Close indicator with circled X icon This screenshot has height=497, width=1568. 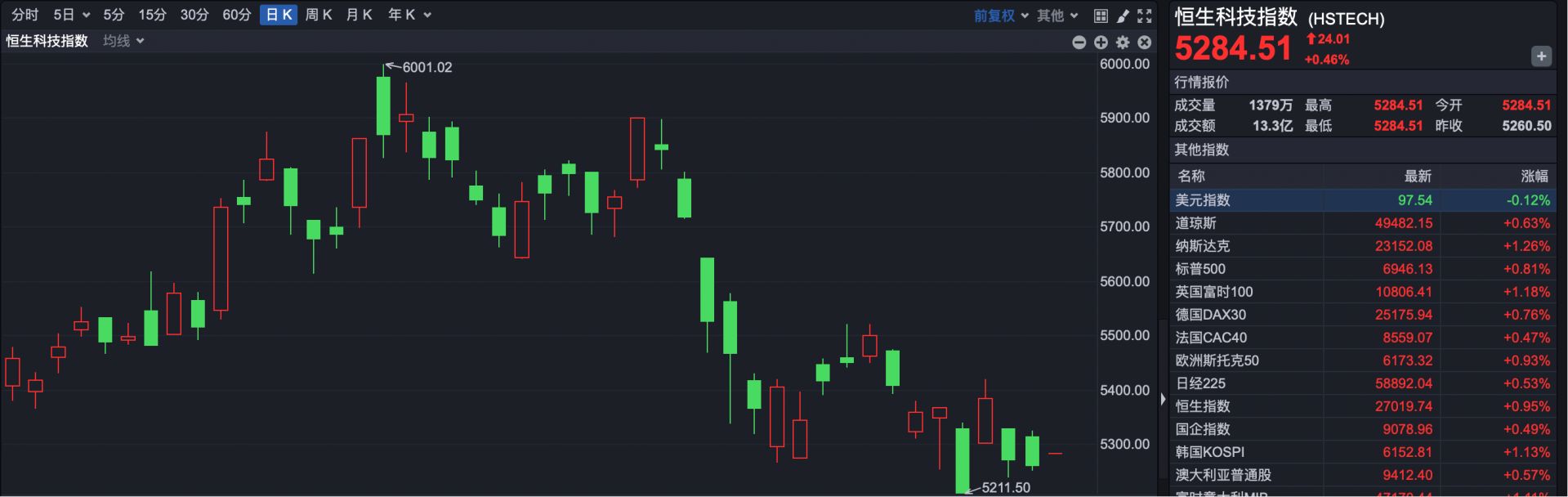coord(1145,42)
